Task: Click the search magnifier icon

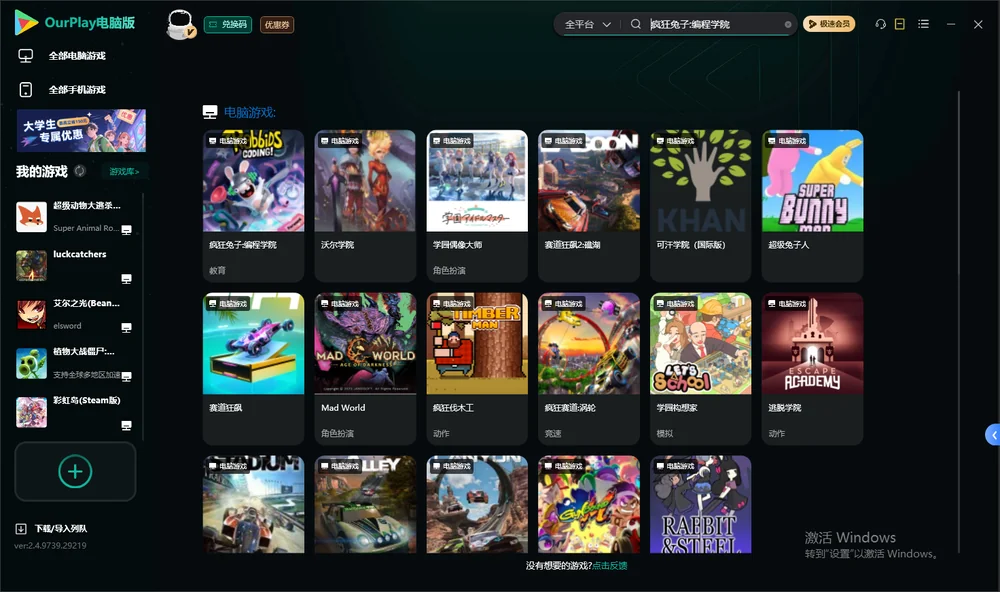Action: [635, 24]
